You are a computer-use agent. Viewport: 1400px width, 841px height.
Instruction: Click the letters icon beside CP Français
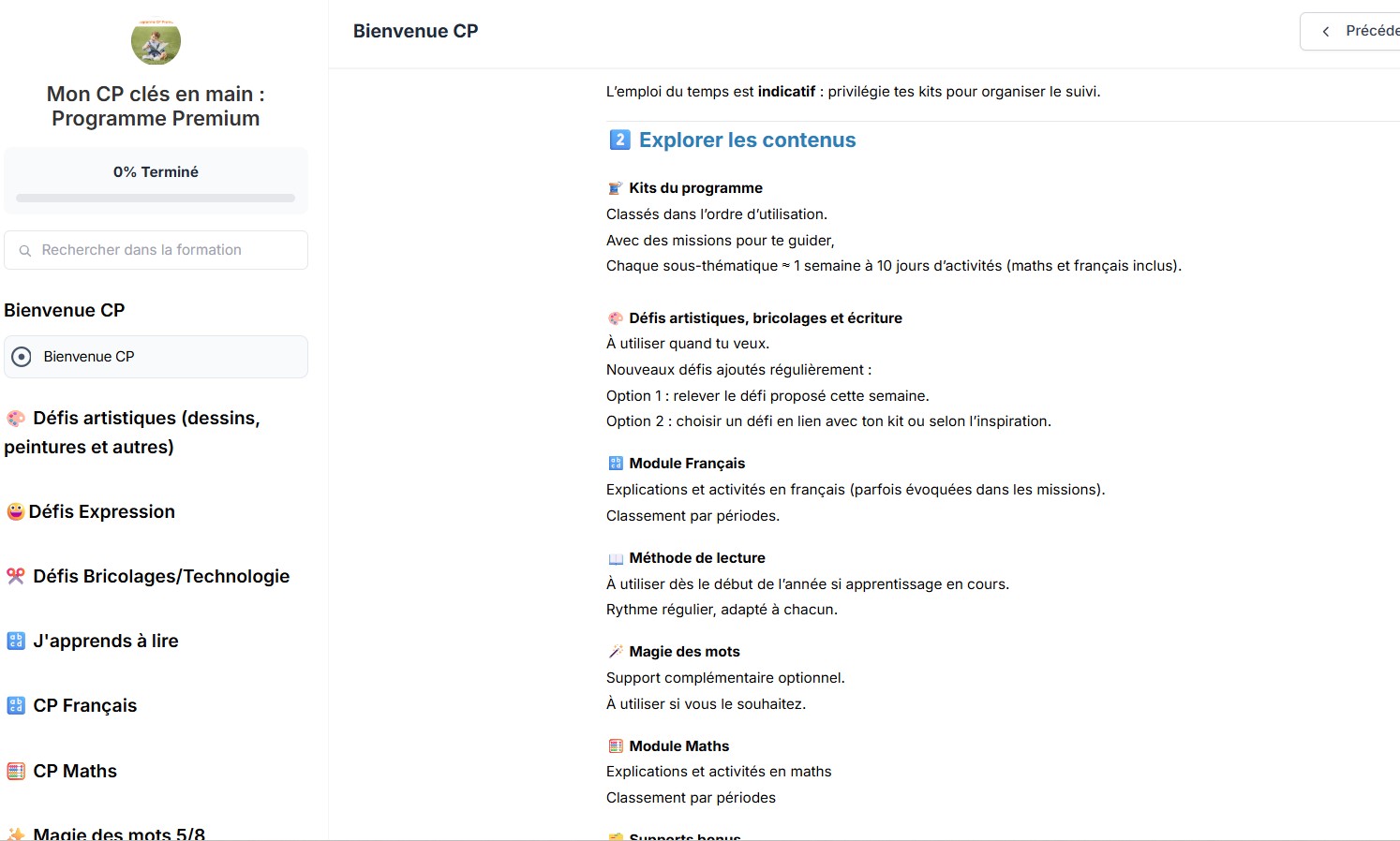(16, 705)
